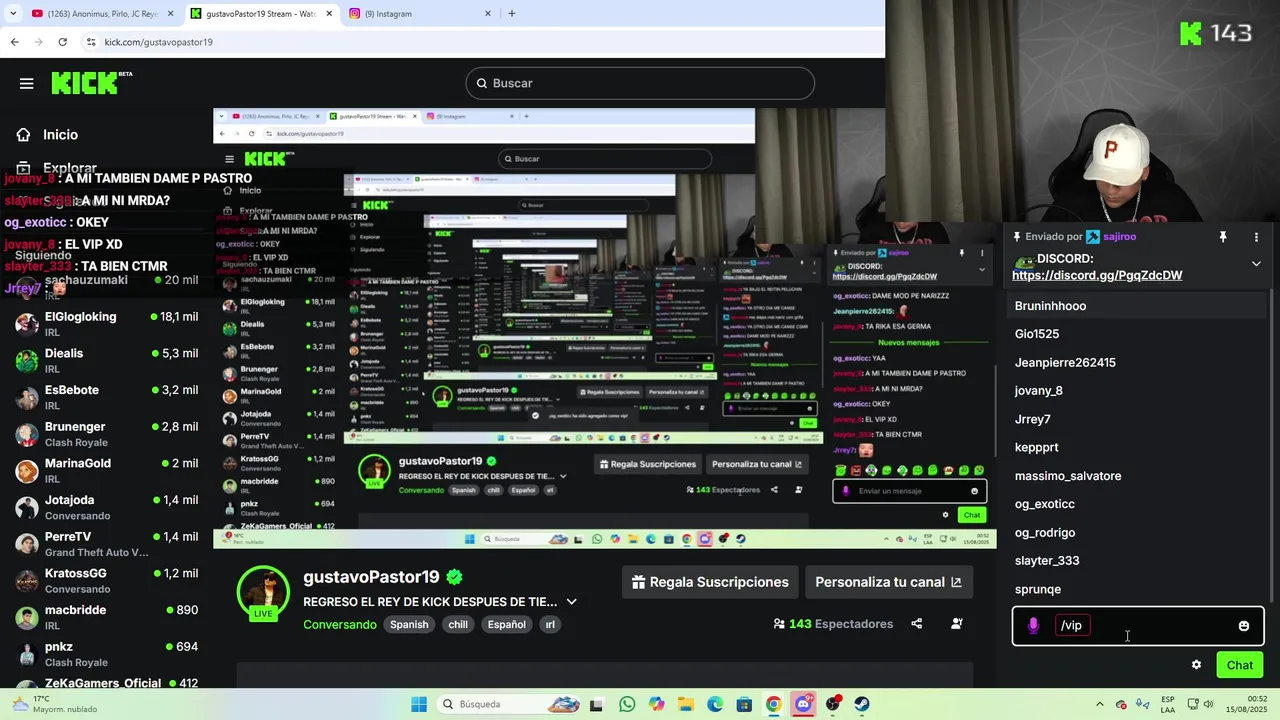Select the chill tag
Screen dimensions: 1280x720
pyautogui.click(x=458, y=624)
